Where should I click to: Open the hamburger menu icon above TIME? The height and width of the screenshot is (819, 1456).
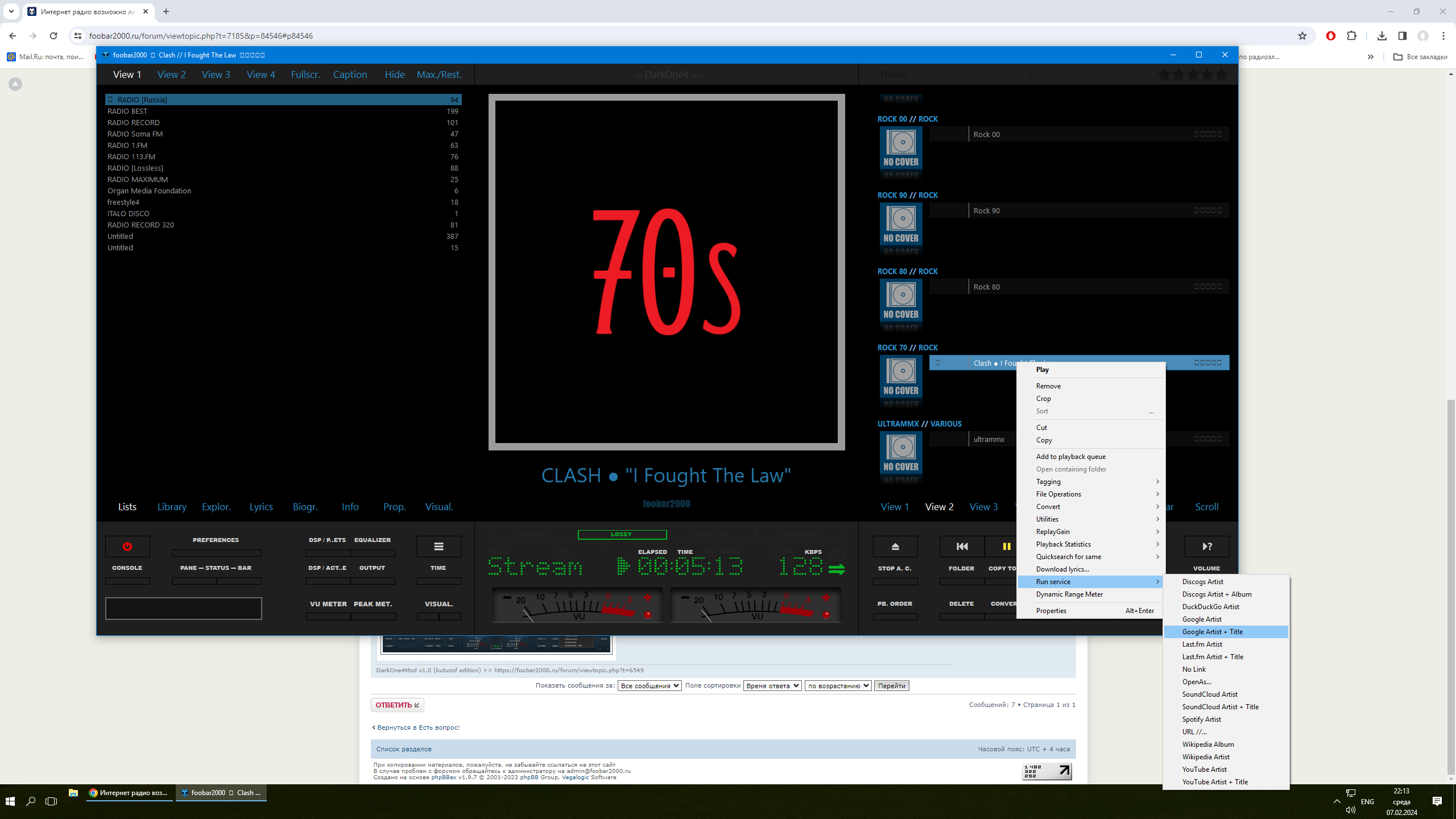coord(439,547)
